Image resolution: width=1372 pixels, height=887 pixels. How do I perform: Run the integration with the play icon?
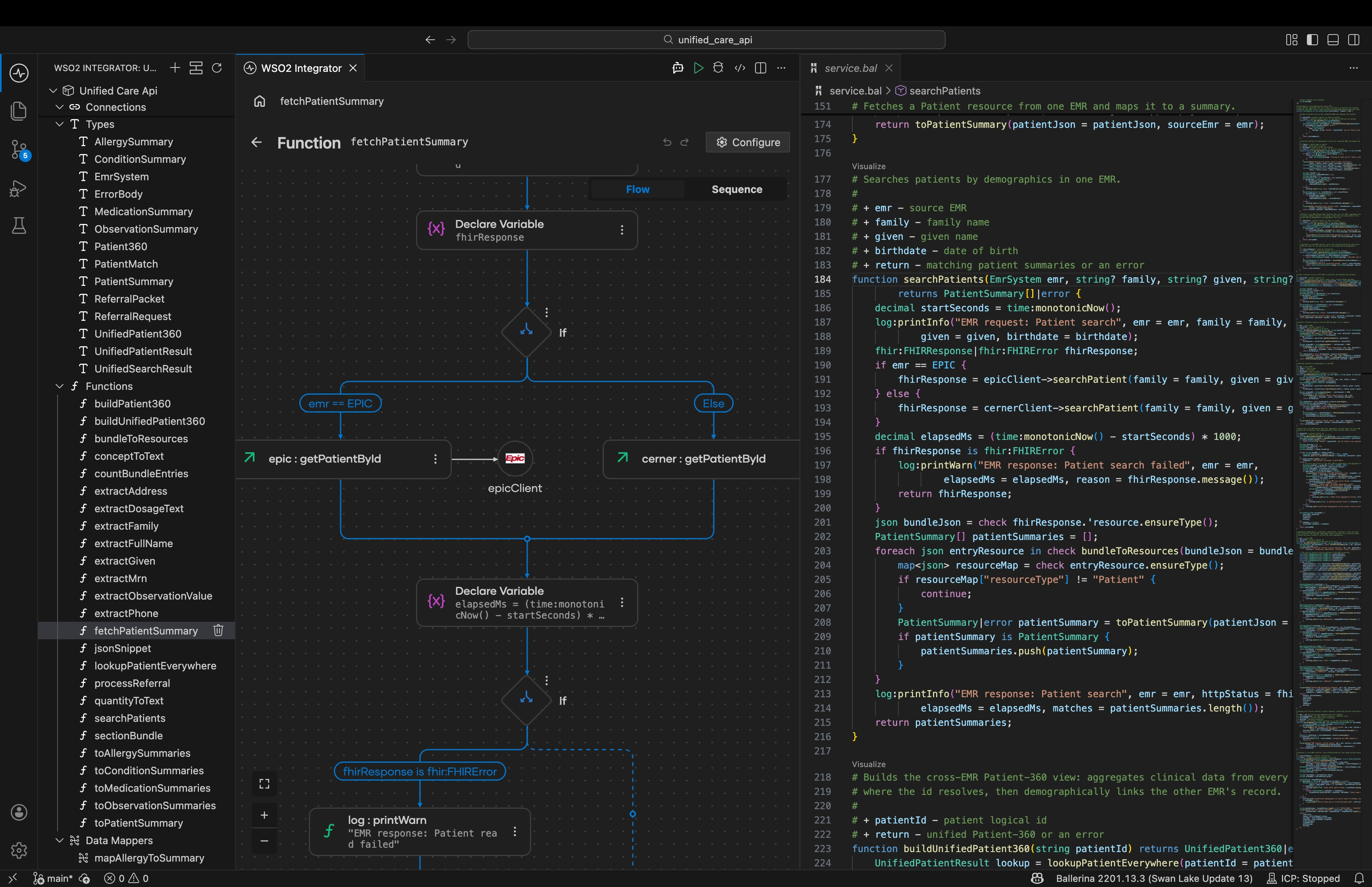pyautogui.click(x=698, y=68)
